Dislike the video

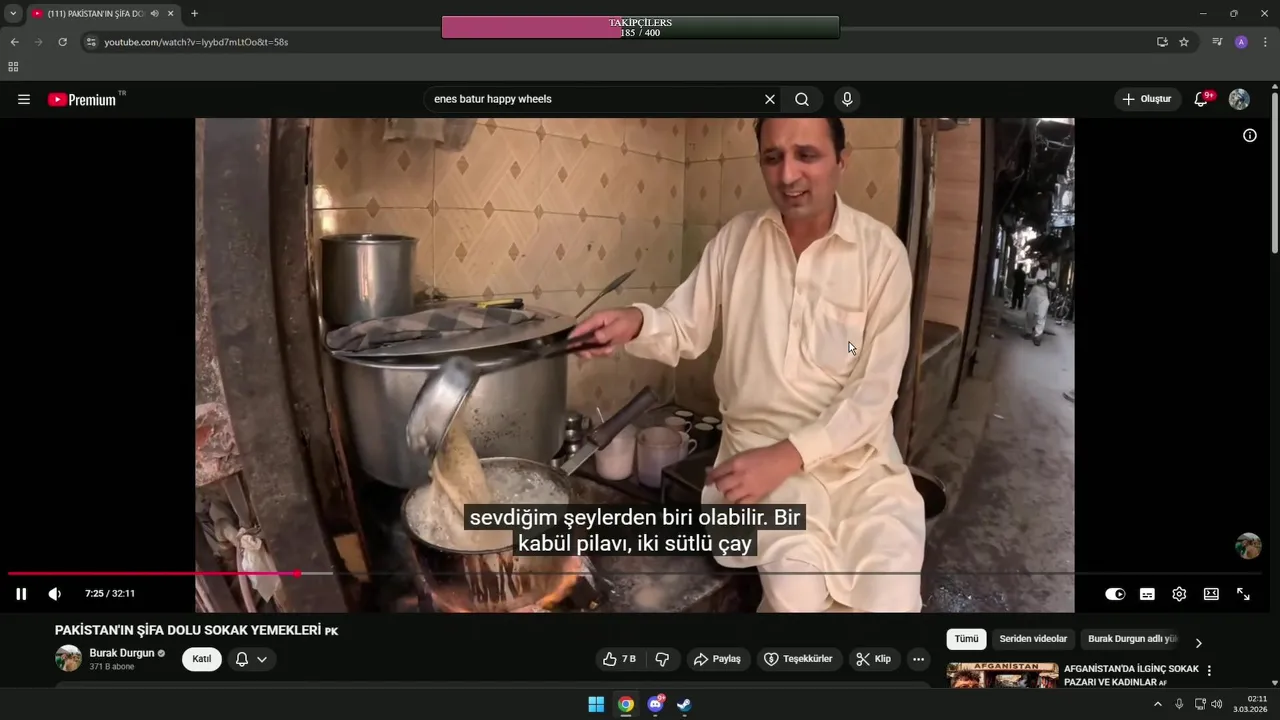(x=662, y=659)
